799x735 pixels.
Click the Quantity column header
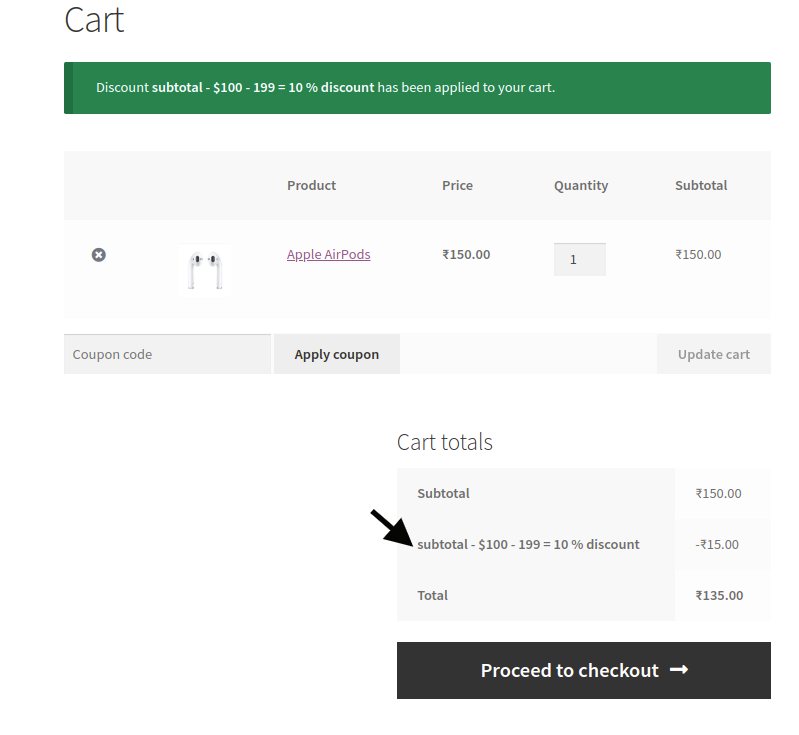[x=581, y=186]
